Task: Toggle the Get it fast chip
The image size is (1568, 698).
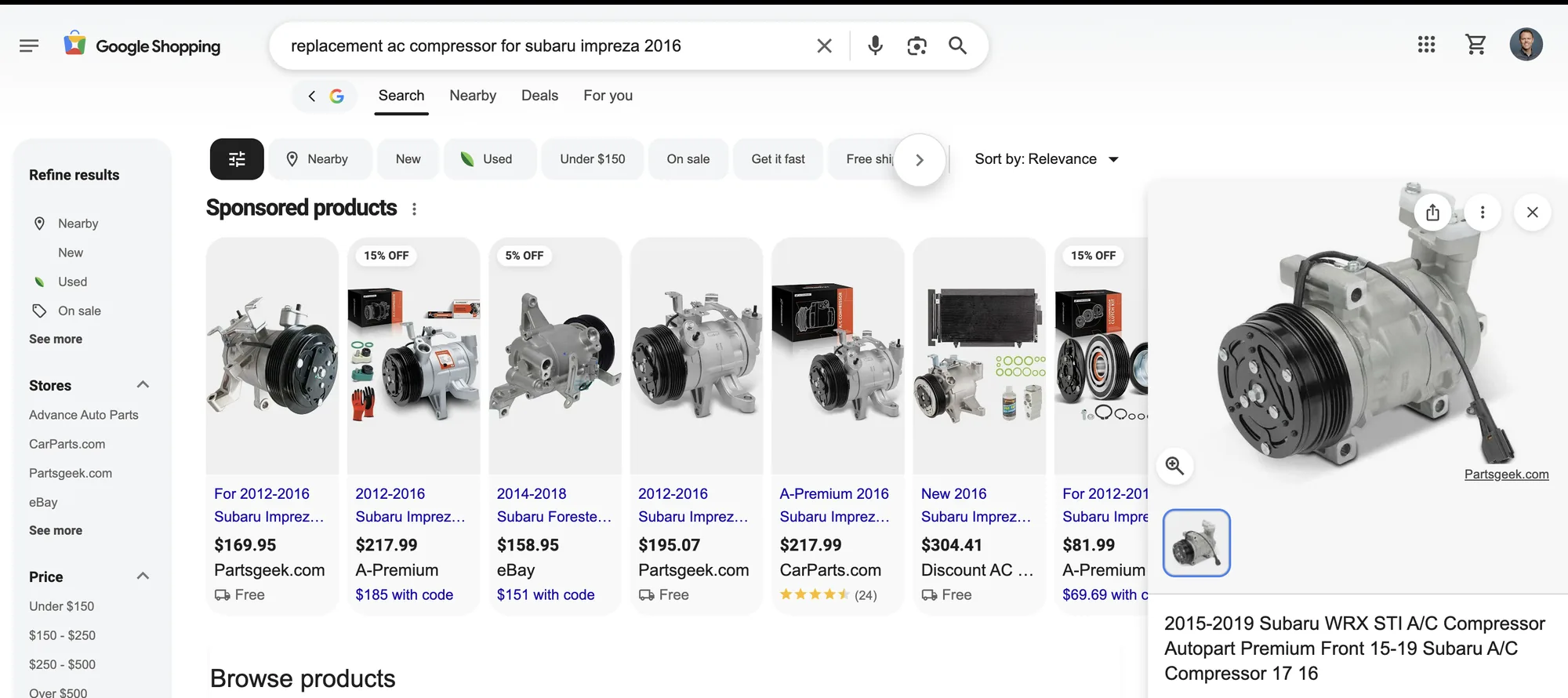Action: tap(778, 159)
